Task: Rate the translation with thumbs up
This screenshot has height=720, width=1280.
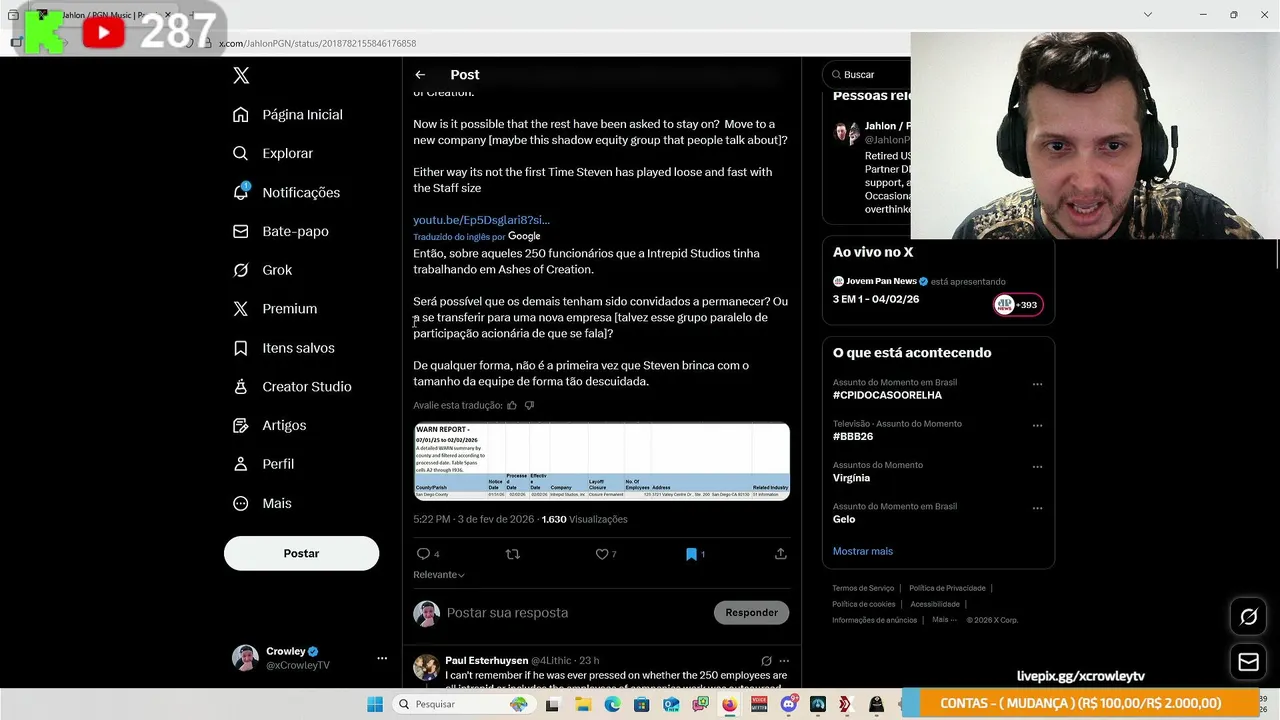Action: coord(512,405)
